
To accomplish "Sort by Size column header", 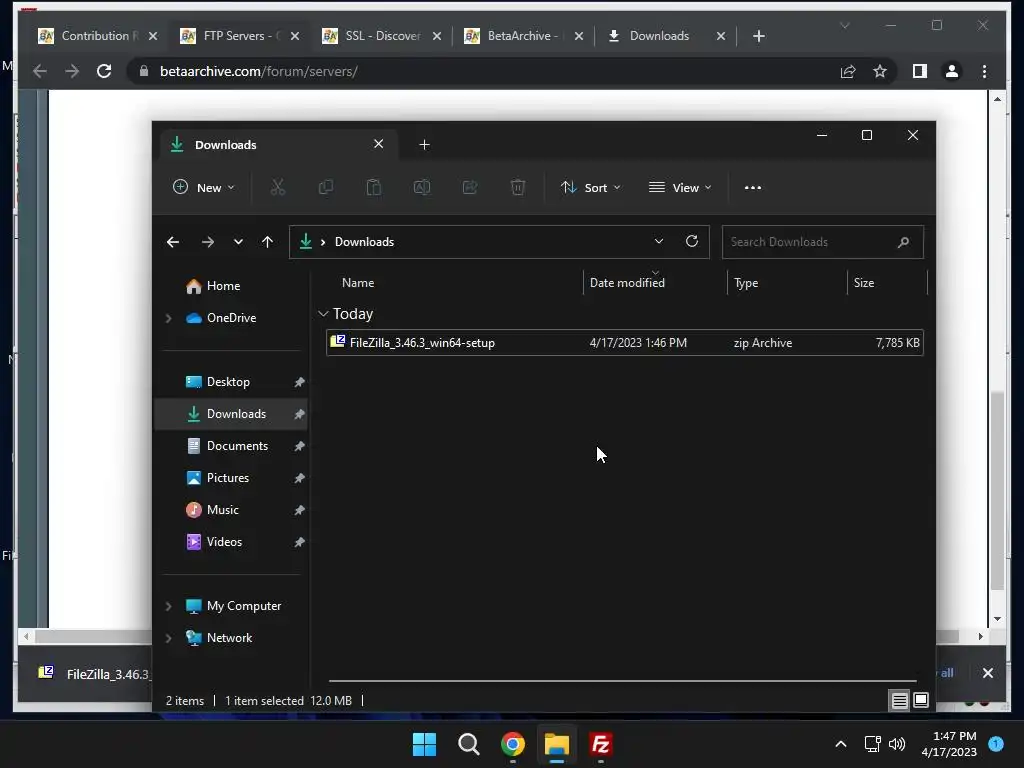I will (864, 283).
